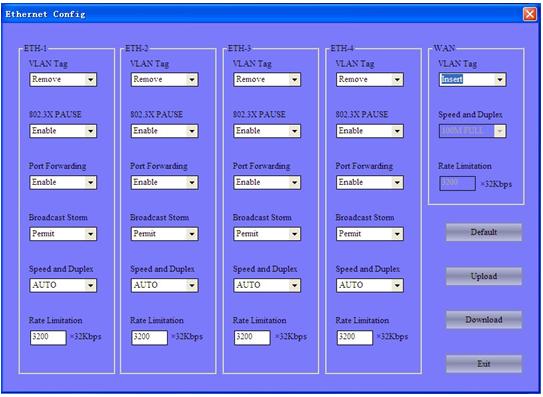Open WAN VLAN Tag dropdown

click(472, 79)
